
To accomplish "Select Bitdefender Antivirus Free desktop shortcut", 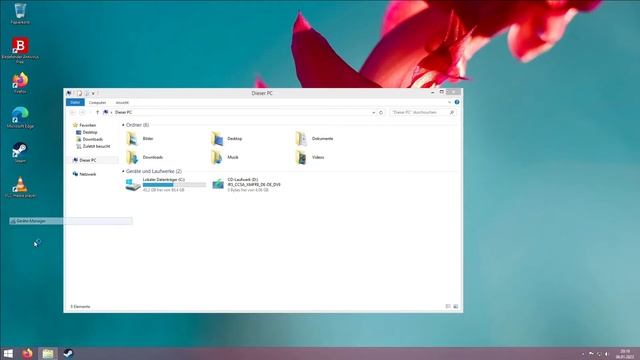I will coord(20,50).
